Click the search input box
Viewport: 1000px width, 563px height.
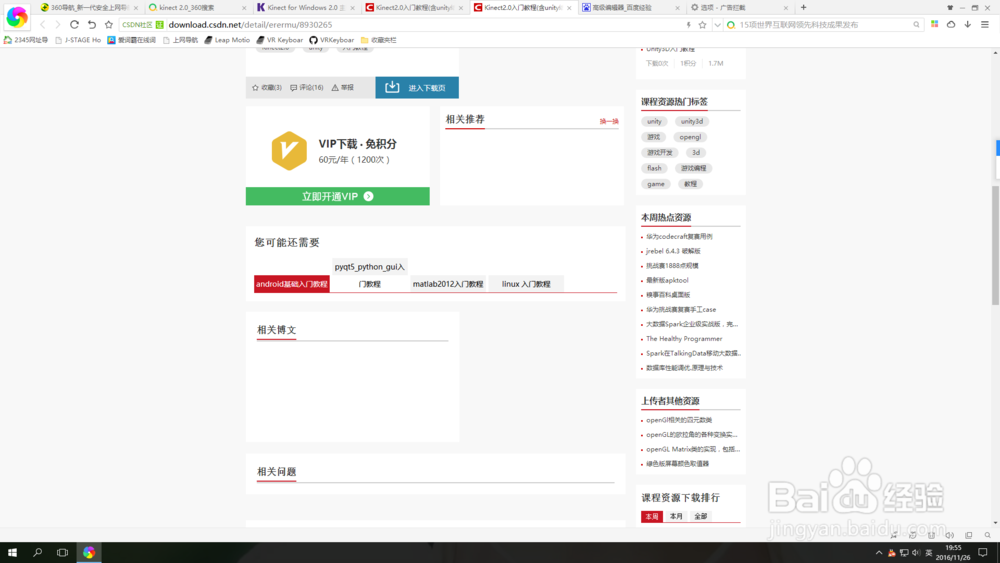click(x=824, y=25)
